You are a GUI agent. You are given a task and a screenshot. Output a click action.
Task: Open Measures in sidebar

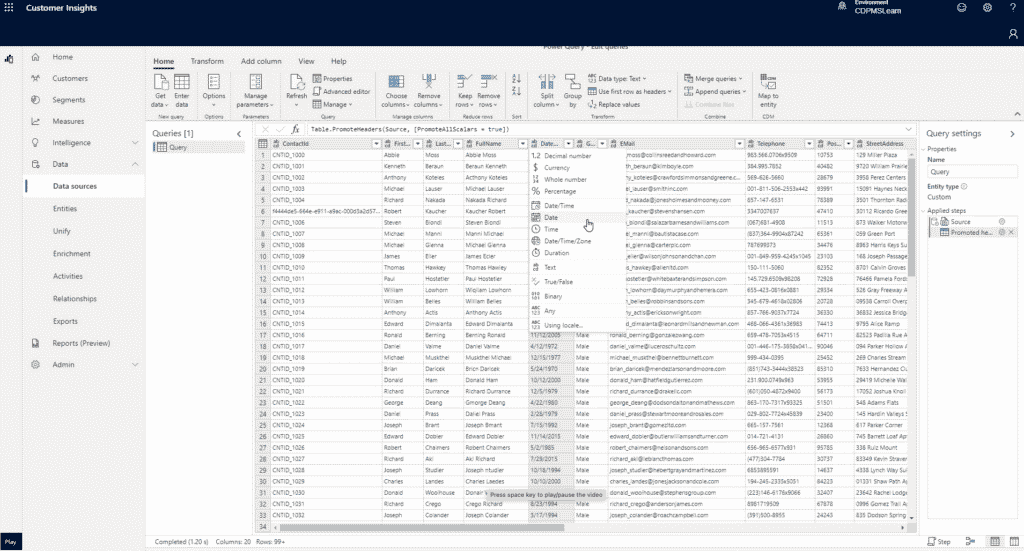coord(68,121)
